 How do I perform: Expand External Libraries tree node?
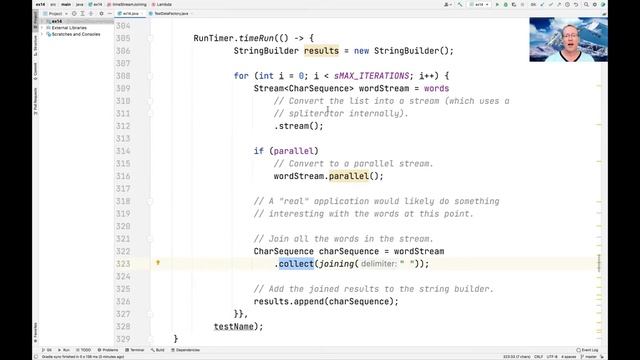click(43, 28)
